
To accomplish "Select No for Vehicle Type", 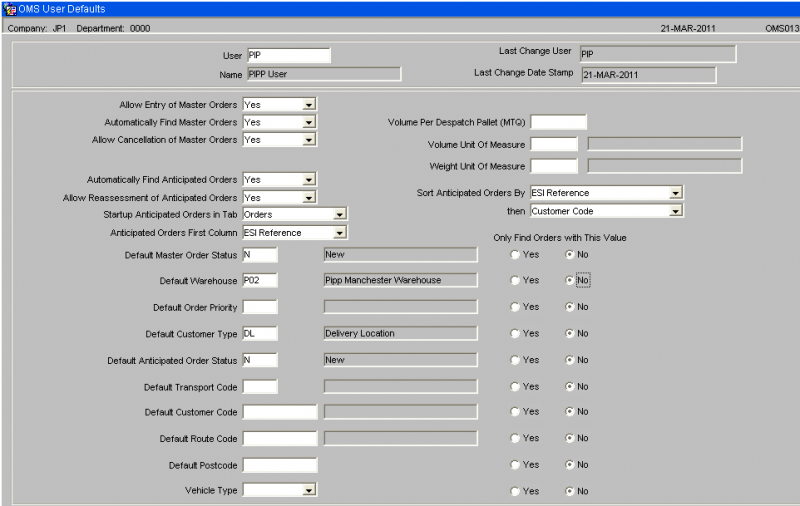I will (569, 491).
